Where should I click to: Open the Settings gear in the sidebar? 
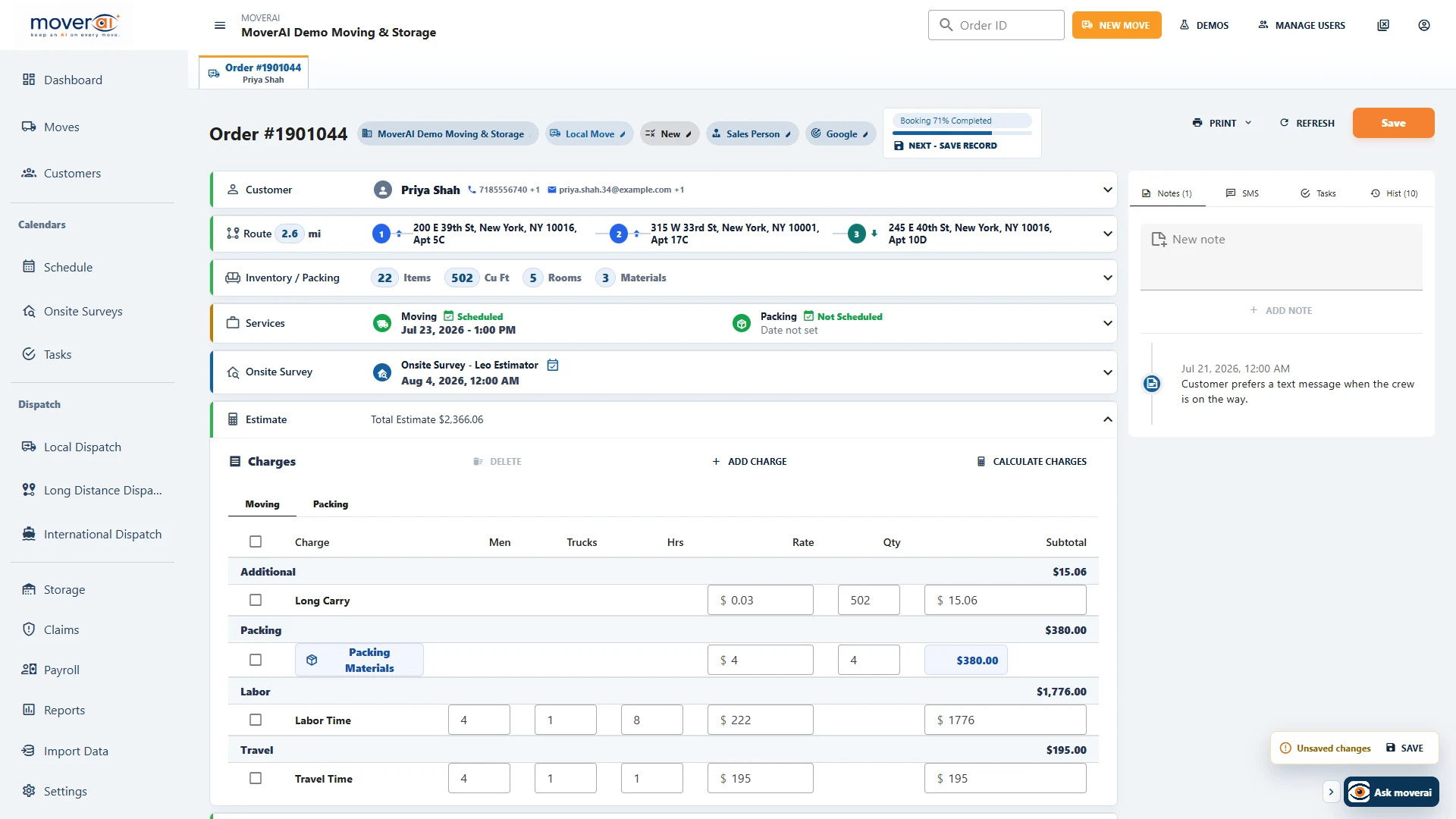coord(29,791)
